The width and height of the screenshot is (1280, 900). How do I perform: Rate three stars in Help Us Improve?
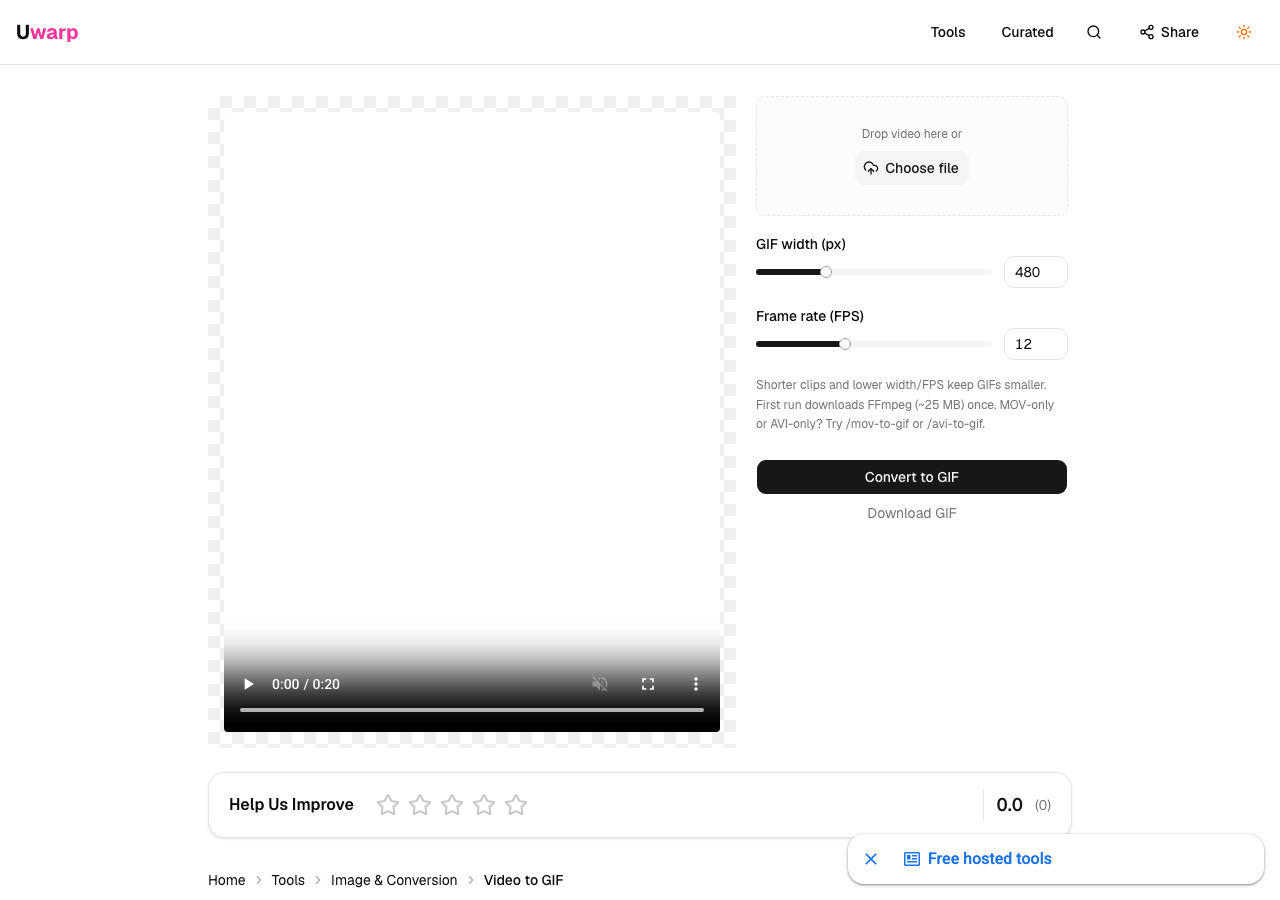click(452, 805)
